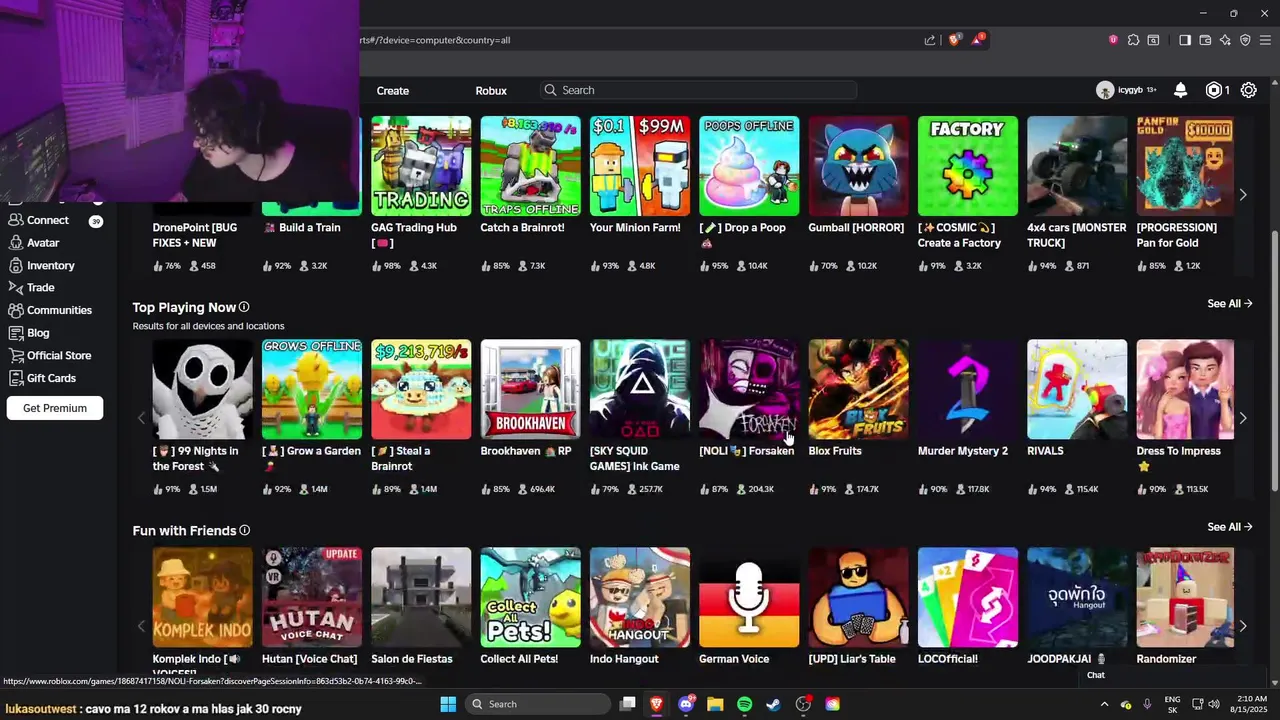Screen dimensions: 1280x720
Task: Open Discord from the taskbar
Action: [686, 704]
